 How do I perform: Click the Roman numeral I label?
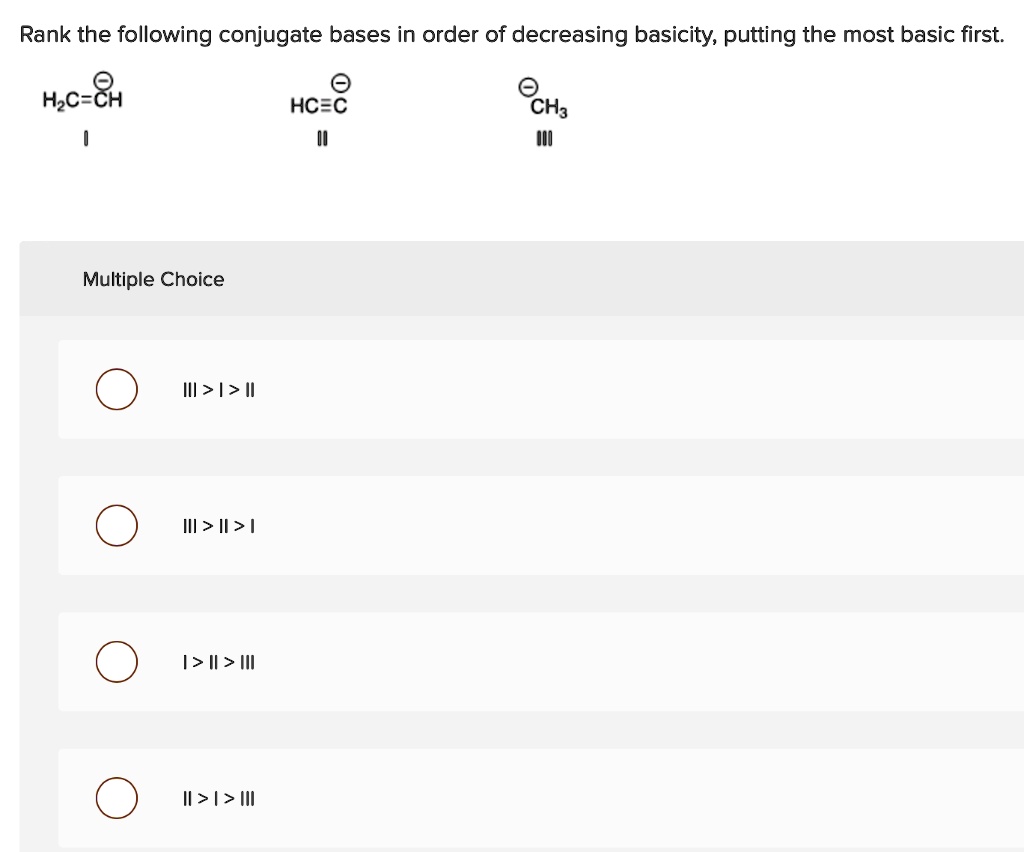85,138
